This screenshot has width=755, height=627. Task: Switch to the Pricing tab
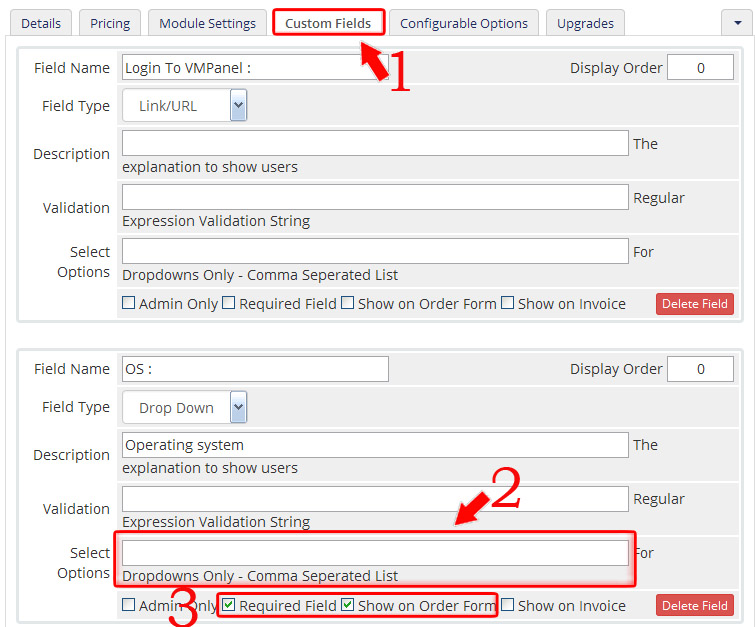(109, 23)
